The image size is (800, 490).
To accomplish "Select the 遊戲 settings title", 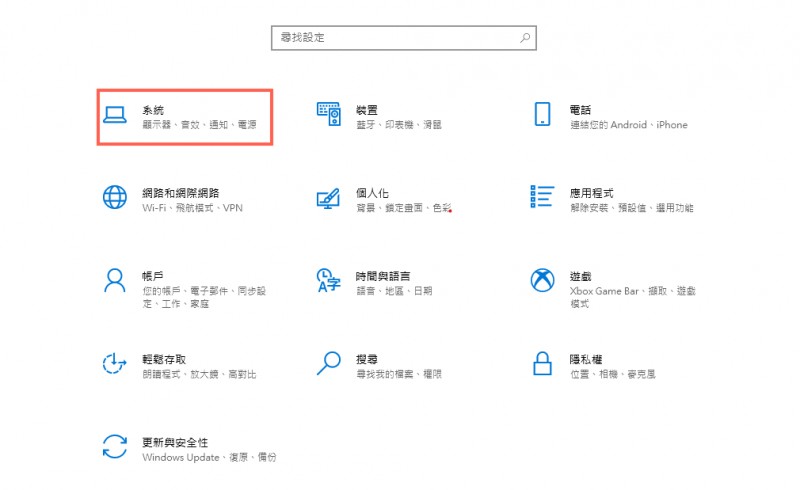I will coord(581,276).
